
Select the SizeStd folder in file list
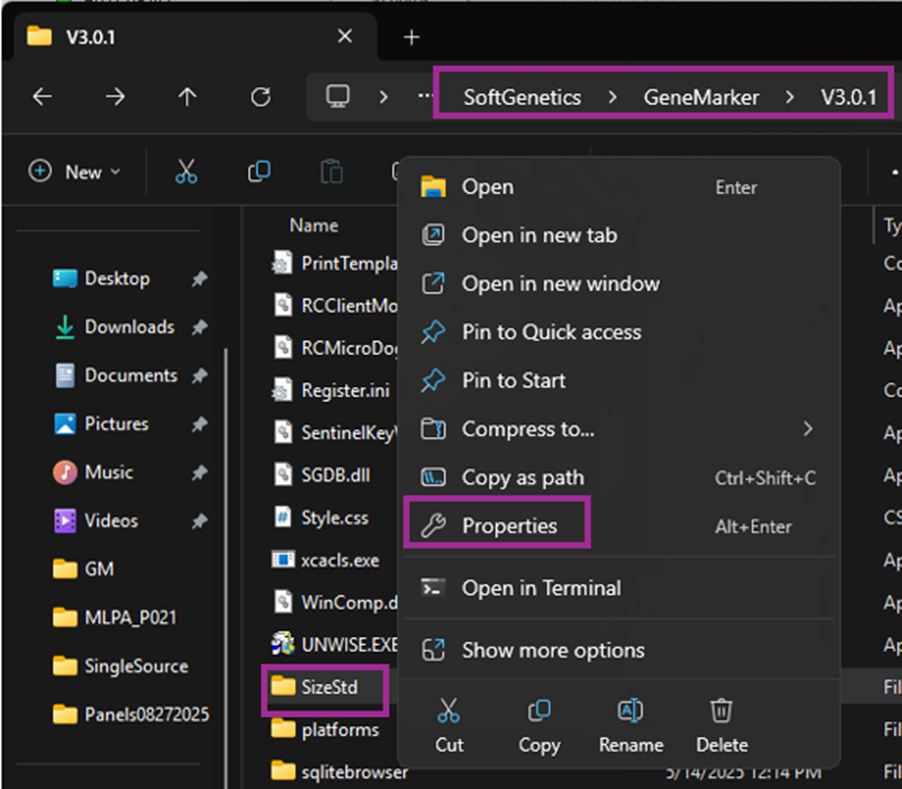(328, 687)
